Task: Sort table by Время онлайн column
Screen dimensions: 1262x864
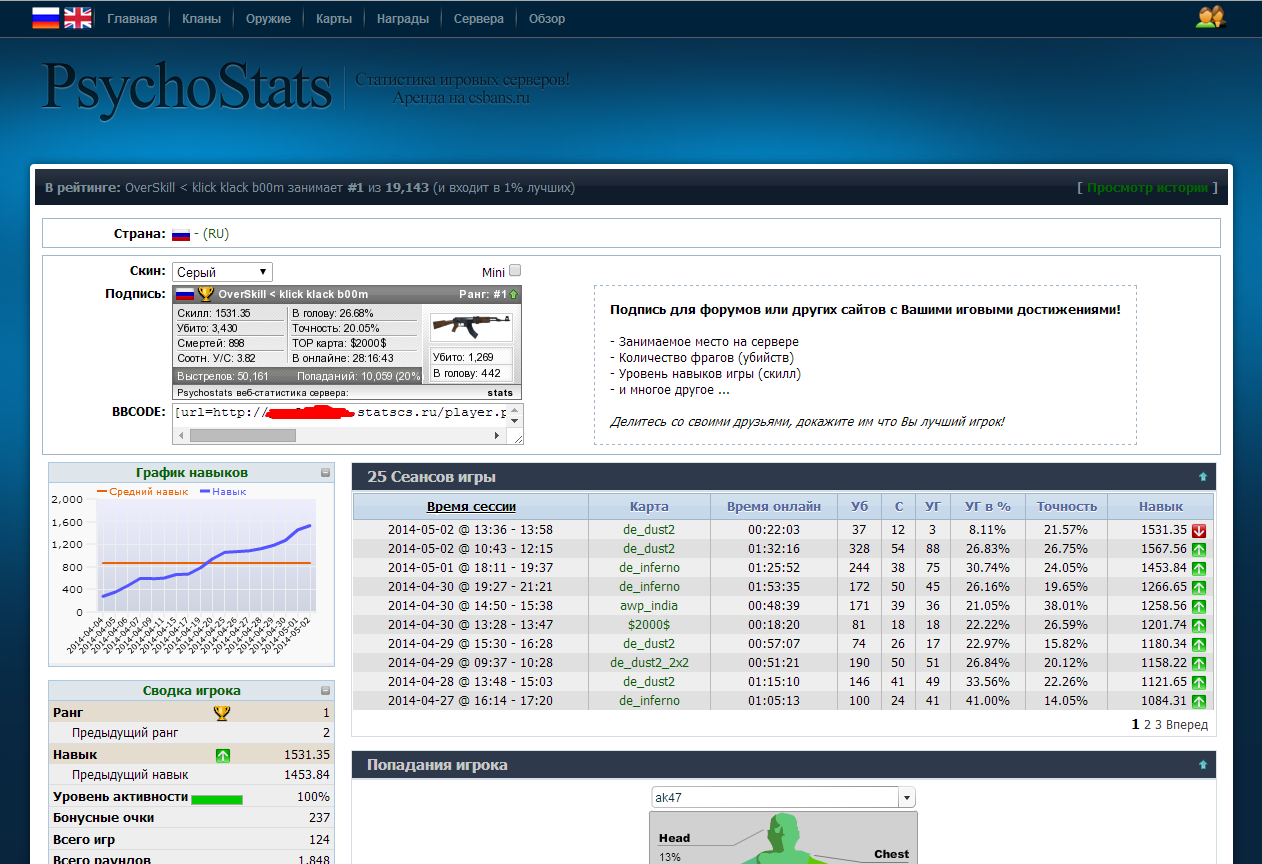Action: tap(774, 506)
